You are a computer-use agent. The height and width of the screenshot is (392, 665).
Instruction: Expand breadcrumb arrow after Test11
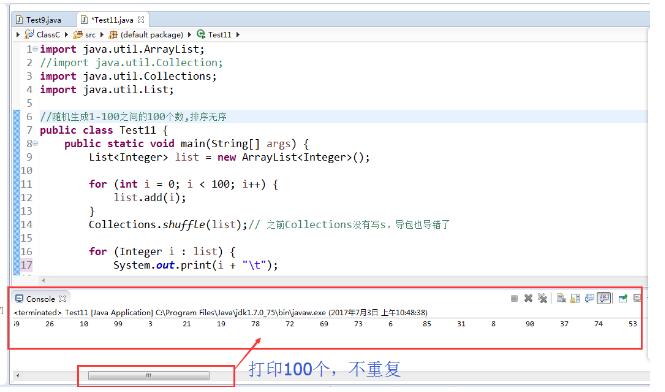pos(238,35)
